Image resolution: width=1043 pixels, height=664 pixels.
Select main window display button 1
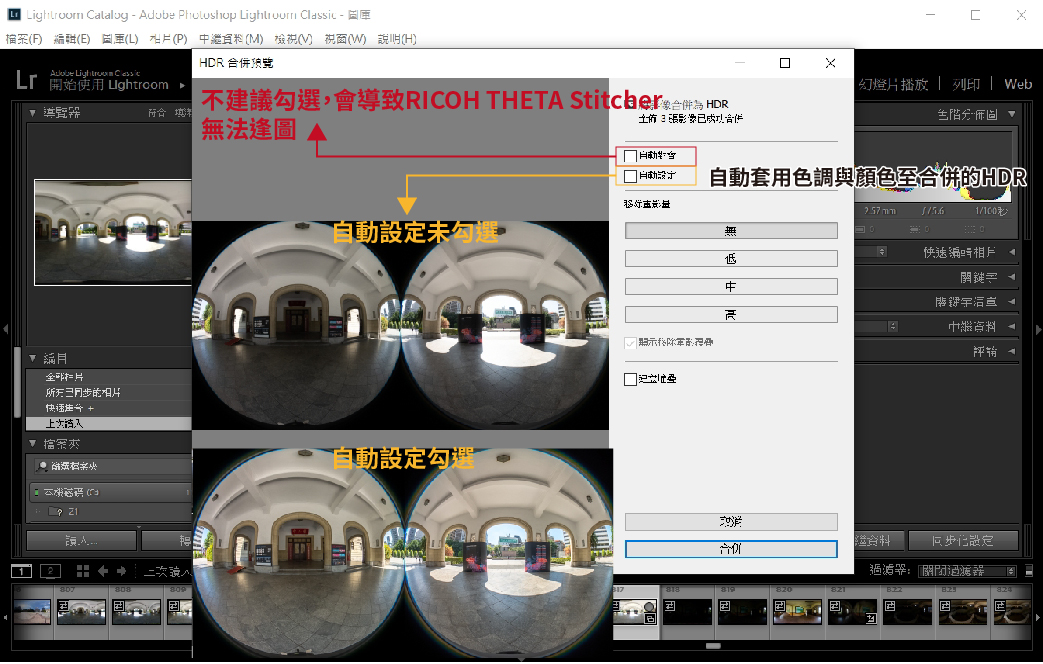[x=22, y=571]
